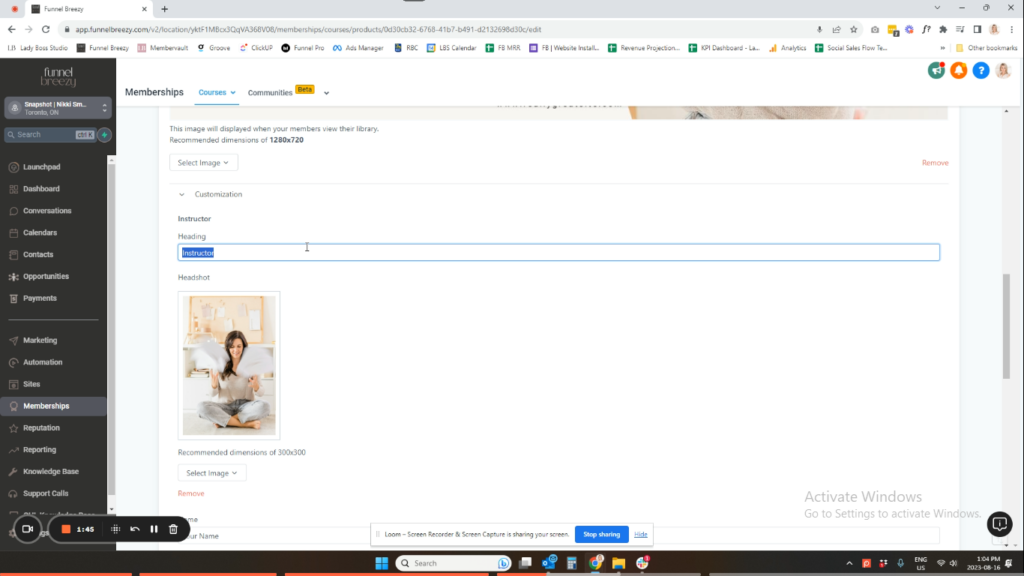This screenshot has height=576, width=1024.
Task: Click the blue help question mark icon
Action: [980, 70]
